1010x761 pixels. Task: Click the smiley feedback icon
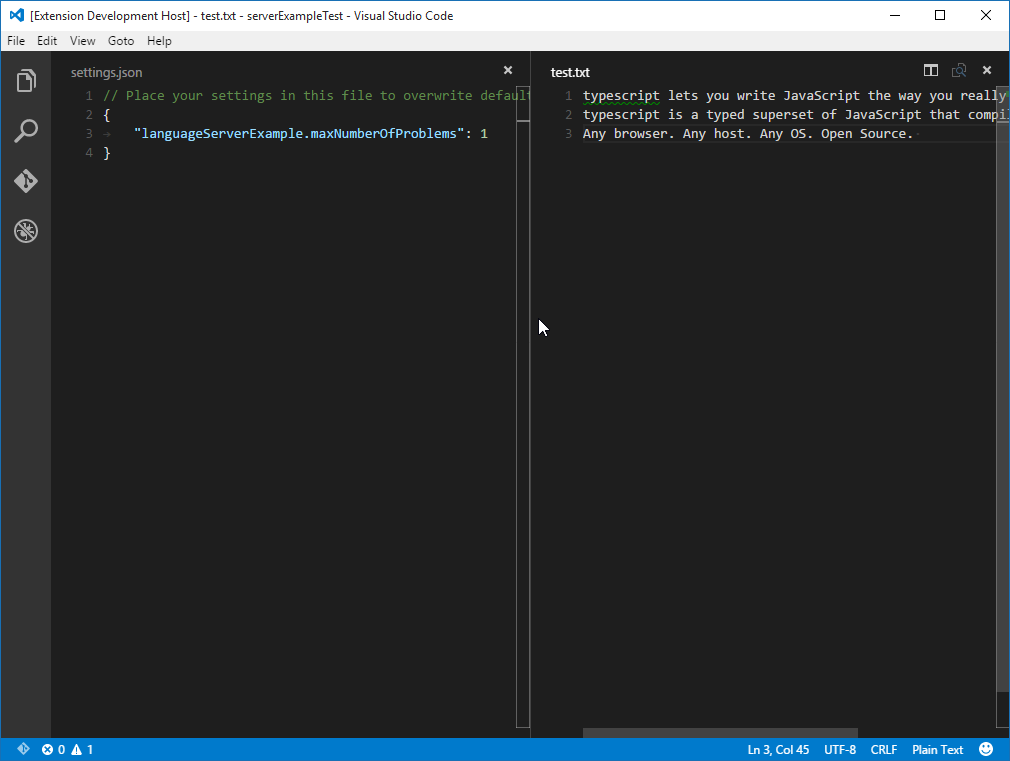[x=986, y=749]
